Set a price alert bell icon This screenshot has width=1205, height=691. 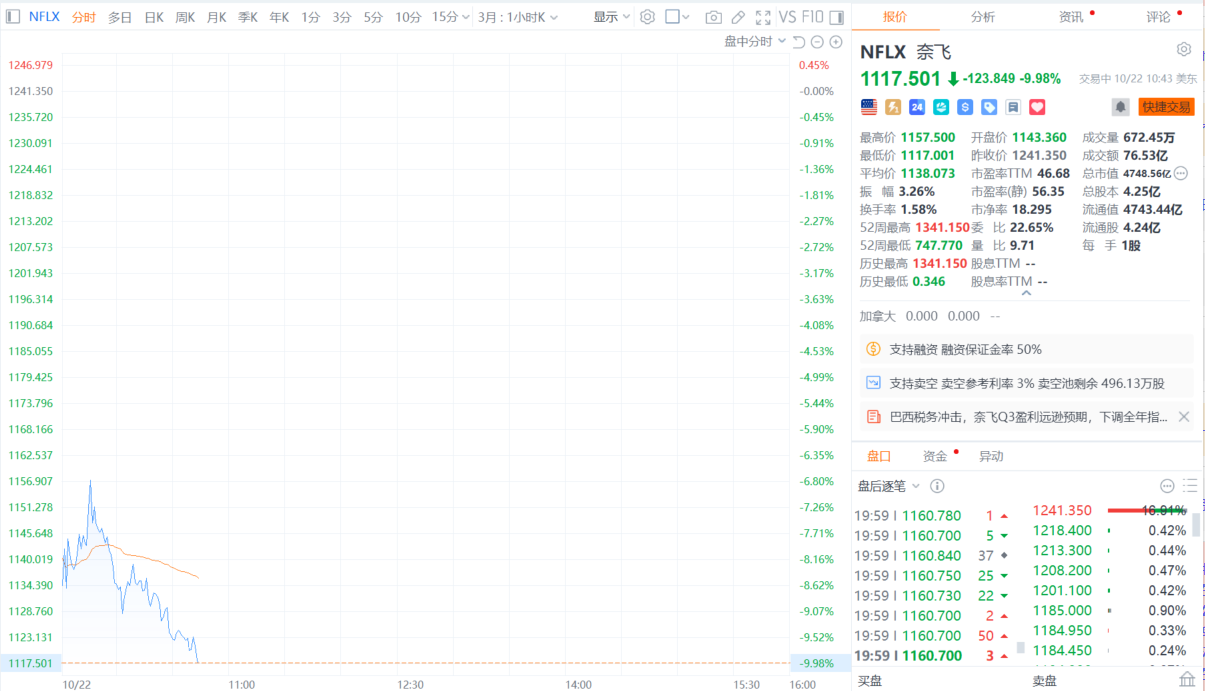tap(1121, 107)
